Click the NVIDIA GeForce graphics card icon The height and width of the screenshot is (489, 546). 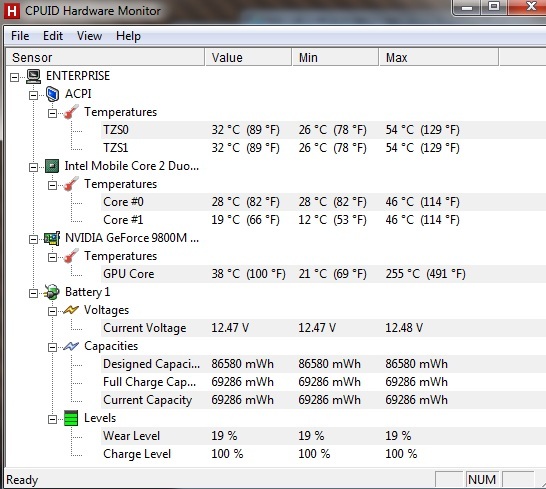tap(52, 238)
